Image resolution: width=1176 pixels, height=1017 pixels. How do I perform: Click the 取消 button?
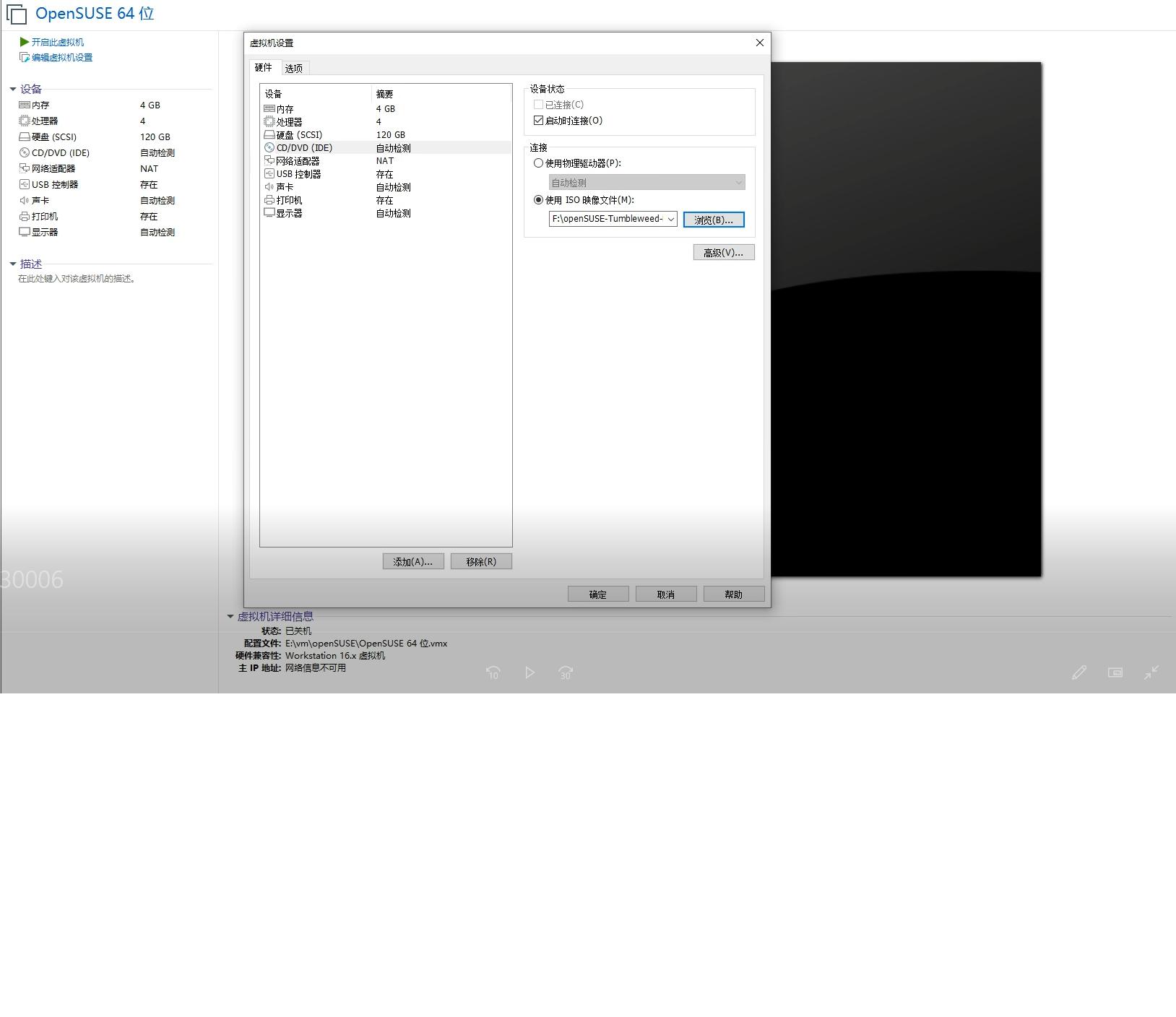point(666,594)
